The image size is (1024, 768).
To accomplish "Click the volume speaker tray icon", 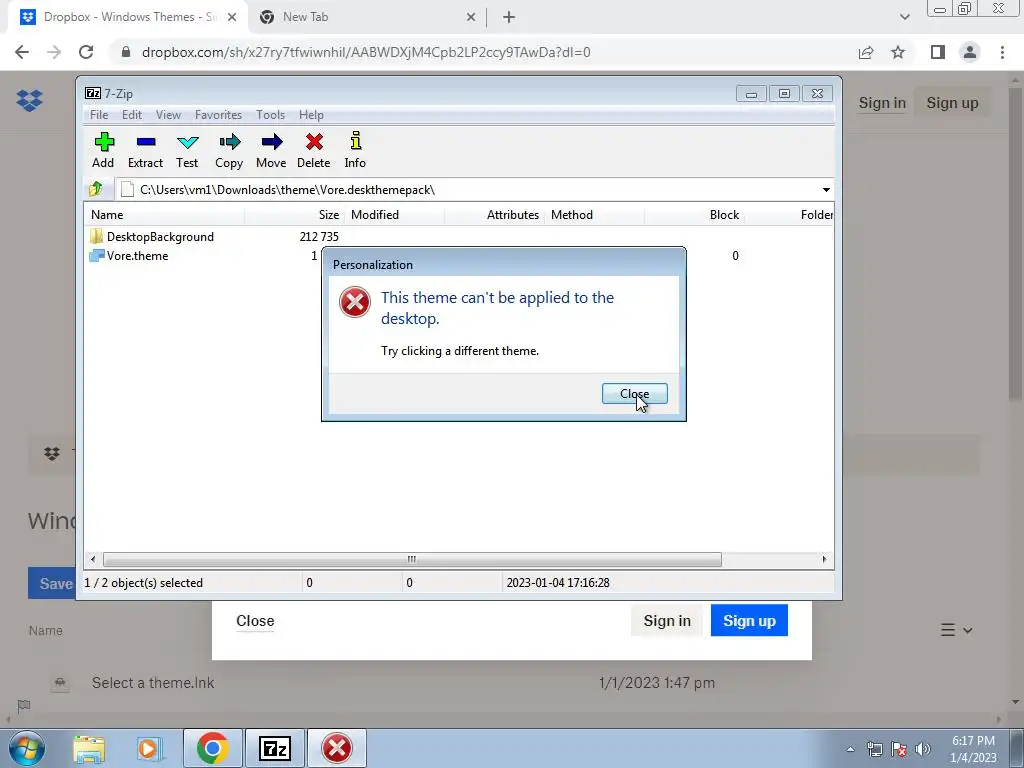I will (x=923, y=749).
